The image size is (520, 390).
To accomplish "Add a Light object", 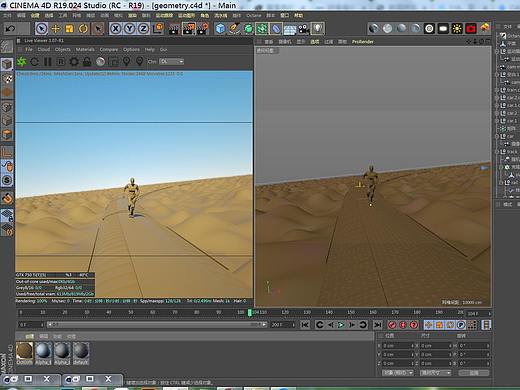I will (318, 29).
